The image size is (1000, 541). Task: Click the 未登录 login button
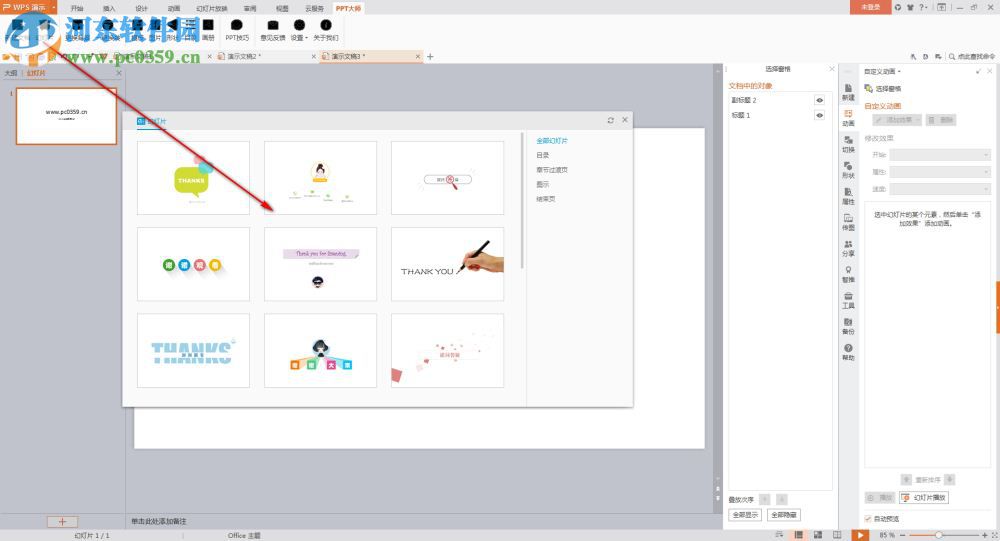(870, 7)
